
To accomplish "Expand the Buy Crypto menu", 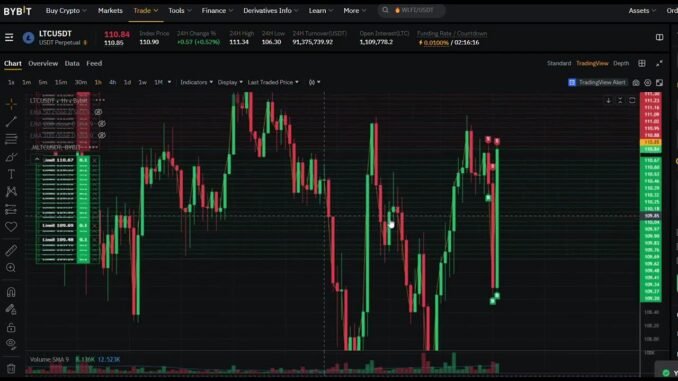I will pos(66,10).
